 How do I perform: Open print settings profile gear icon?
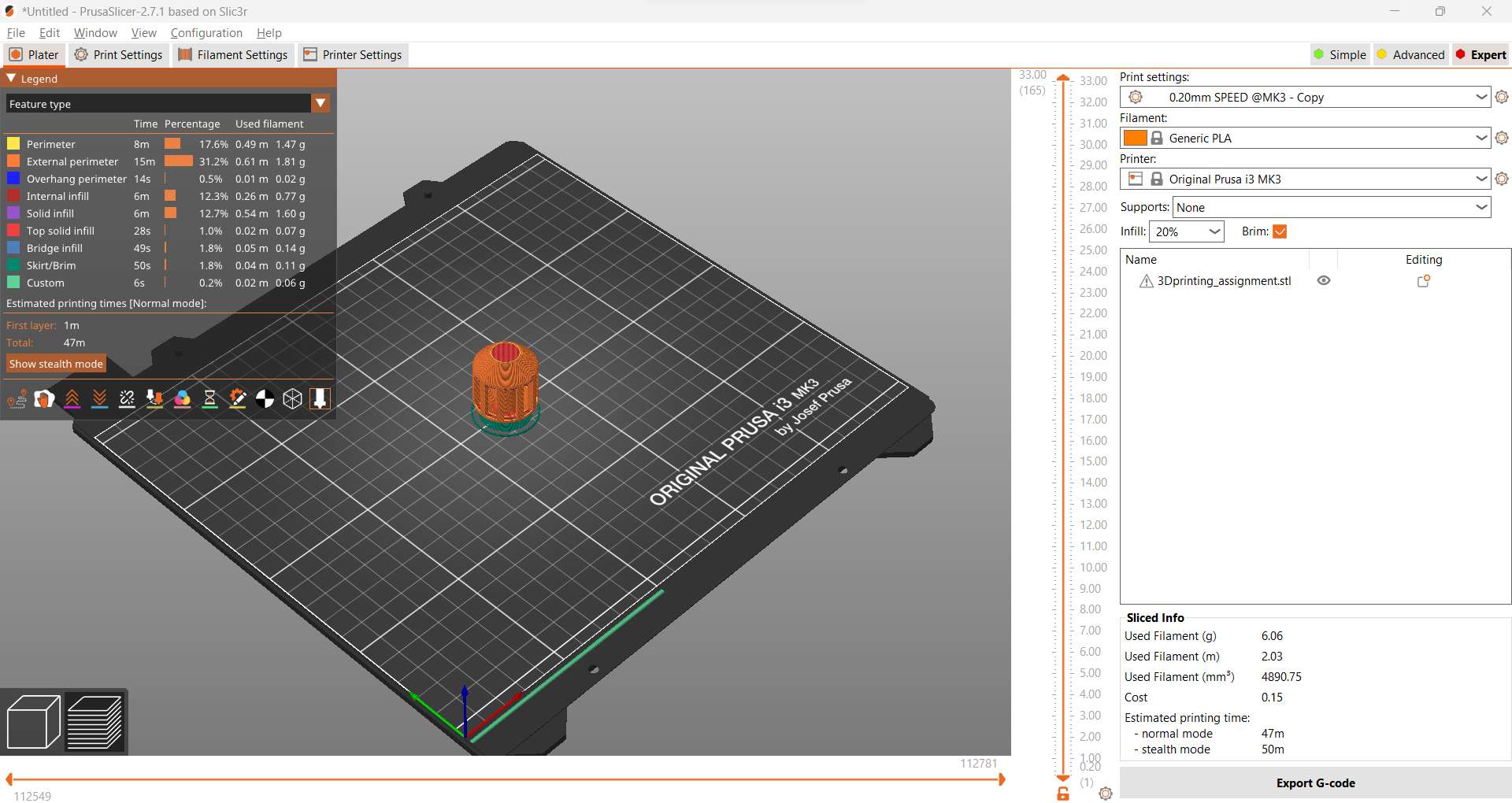click(1502, 97)
